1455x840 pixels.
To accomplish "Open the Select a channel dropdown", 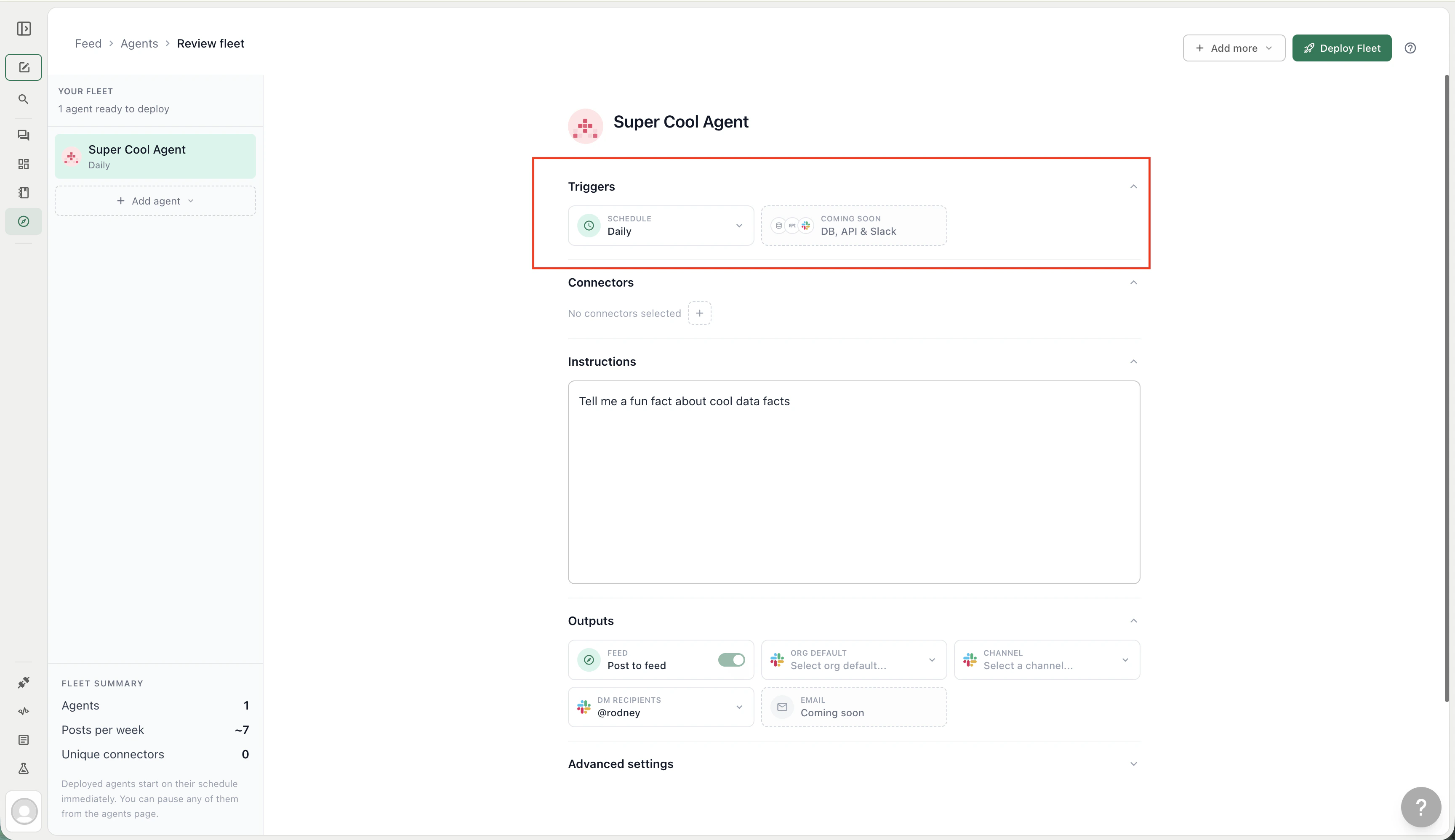I will pos(1046,659).
